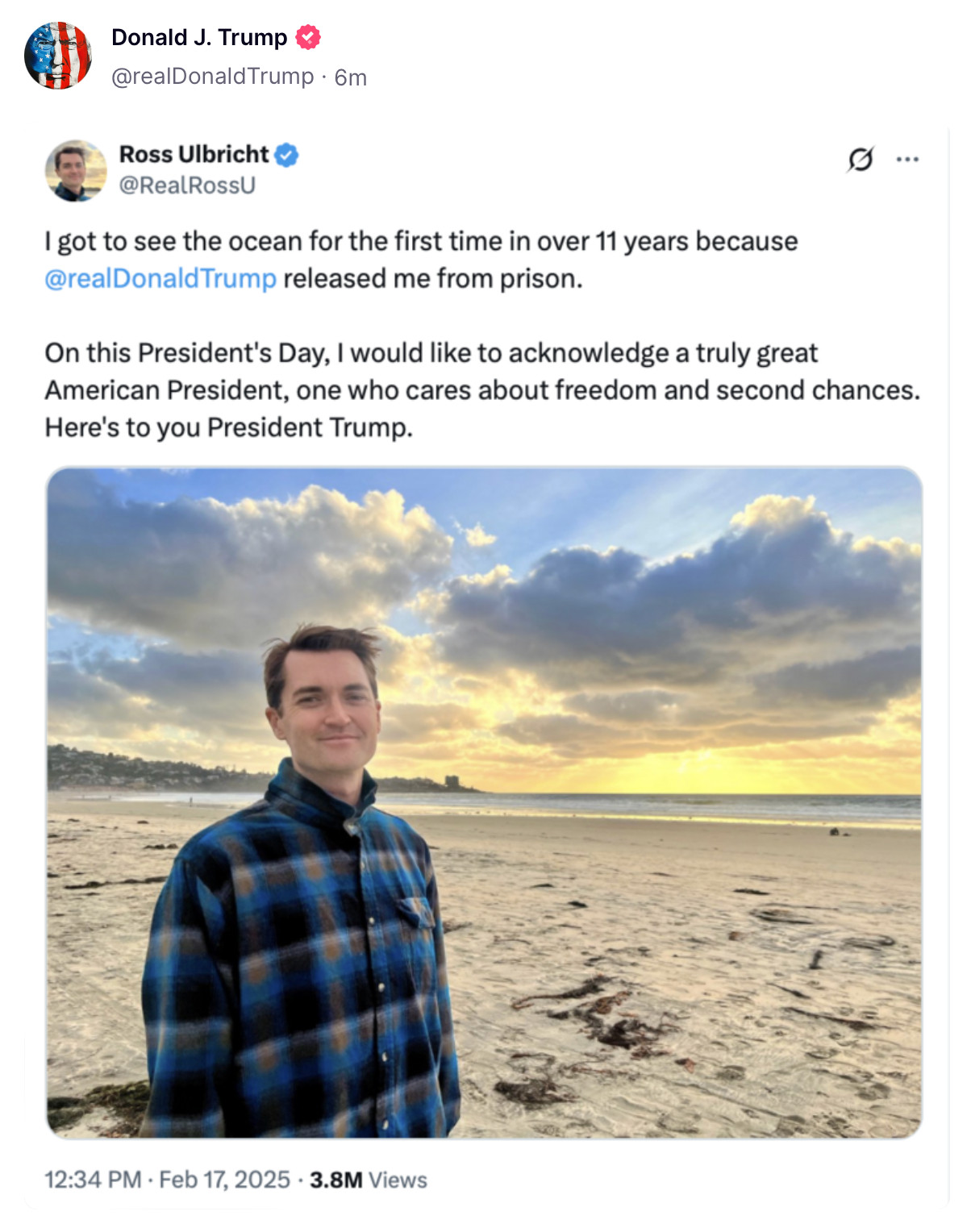View the 3.8M Views count

click(369, 1180)
